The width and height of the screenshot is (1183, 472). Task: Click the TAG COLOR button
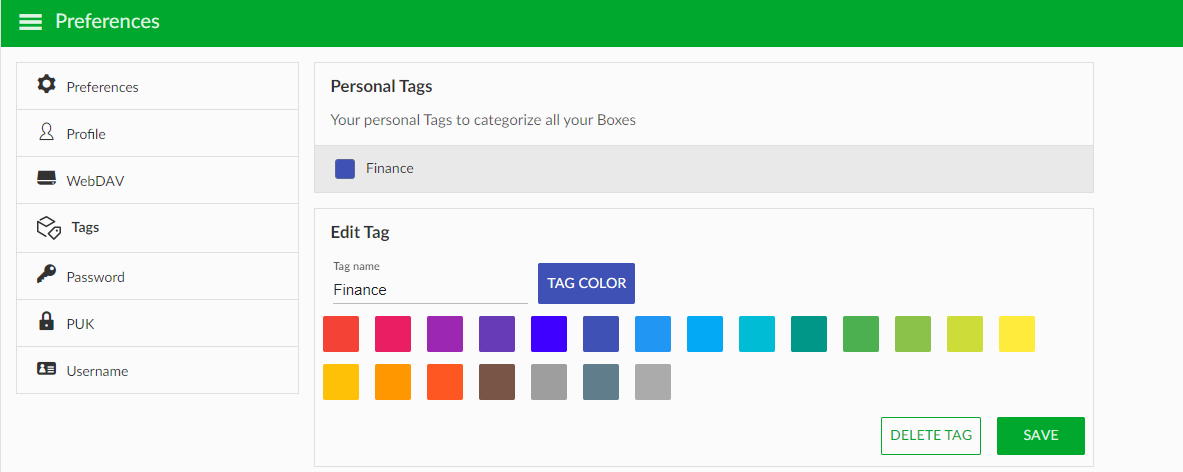click(x=586, y=284)
